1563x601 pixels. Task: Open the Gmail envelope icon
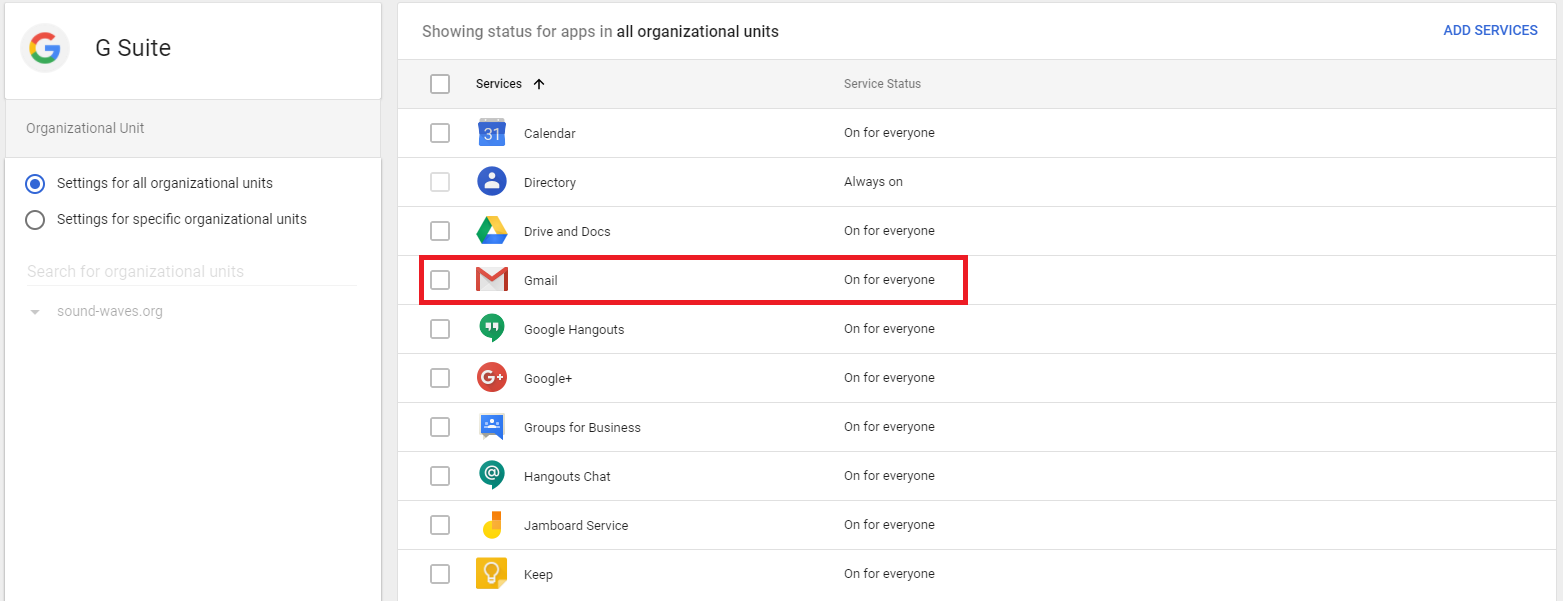point(492,280)
